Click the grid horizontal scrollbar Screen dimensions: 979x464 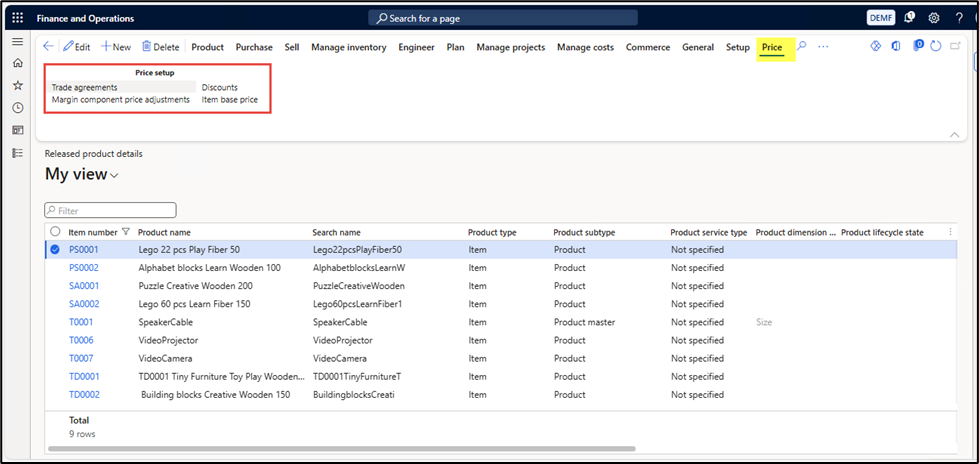click(342, 448)
